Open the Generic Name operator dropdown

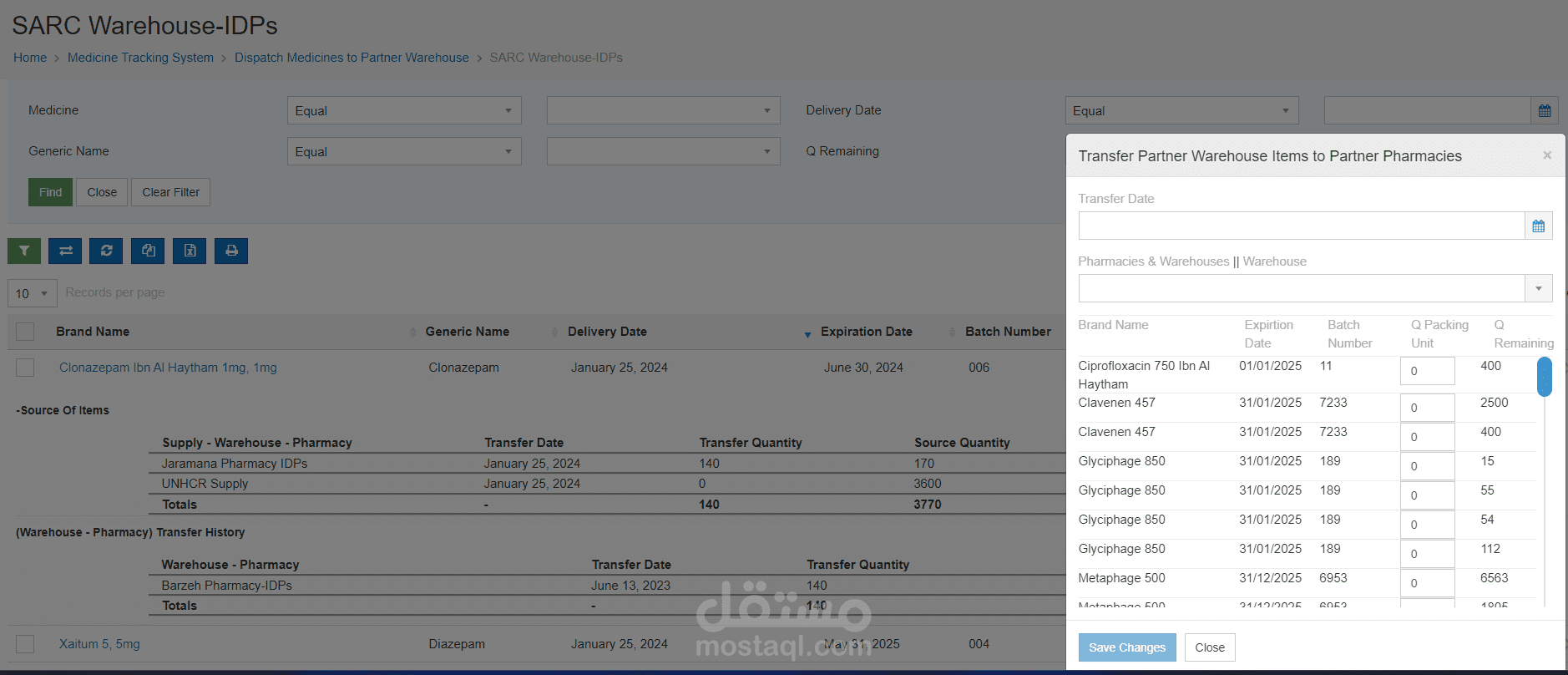tap(404, 151)
